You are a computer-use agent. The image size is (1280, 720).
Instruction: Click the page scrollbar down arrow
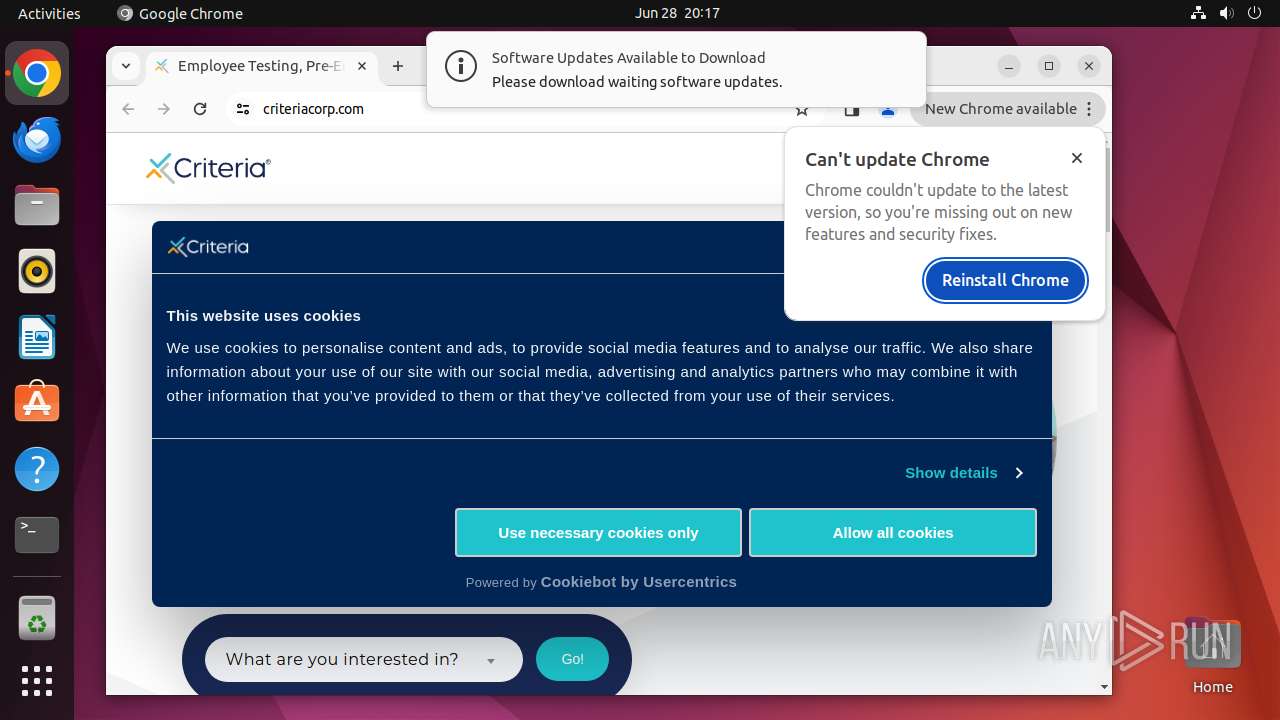[x=1104, y=687]
